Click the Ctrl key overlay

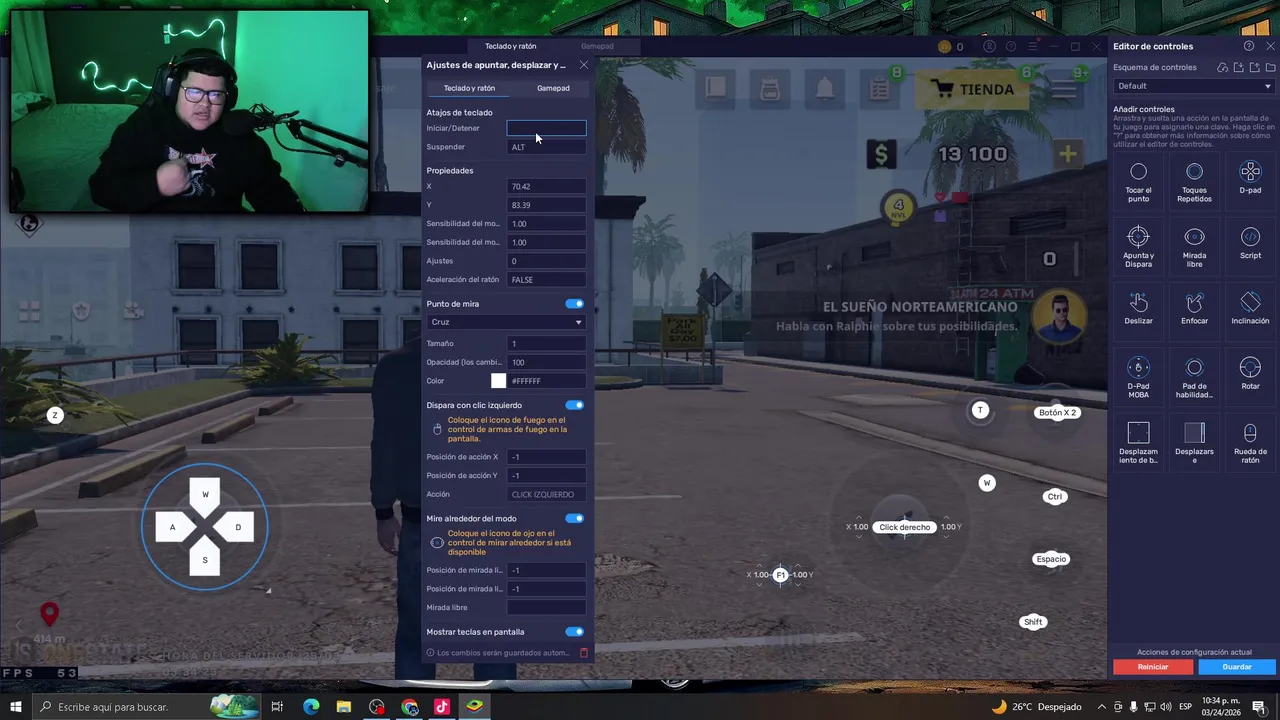point(1055,497)
